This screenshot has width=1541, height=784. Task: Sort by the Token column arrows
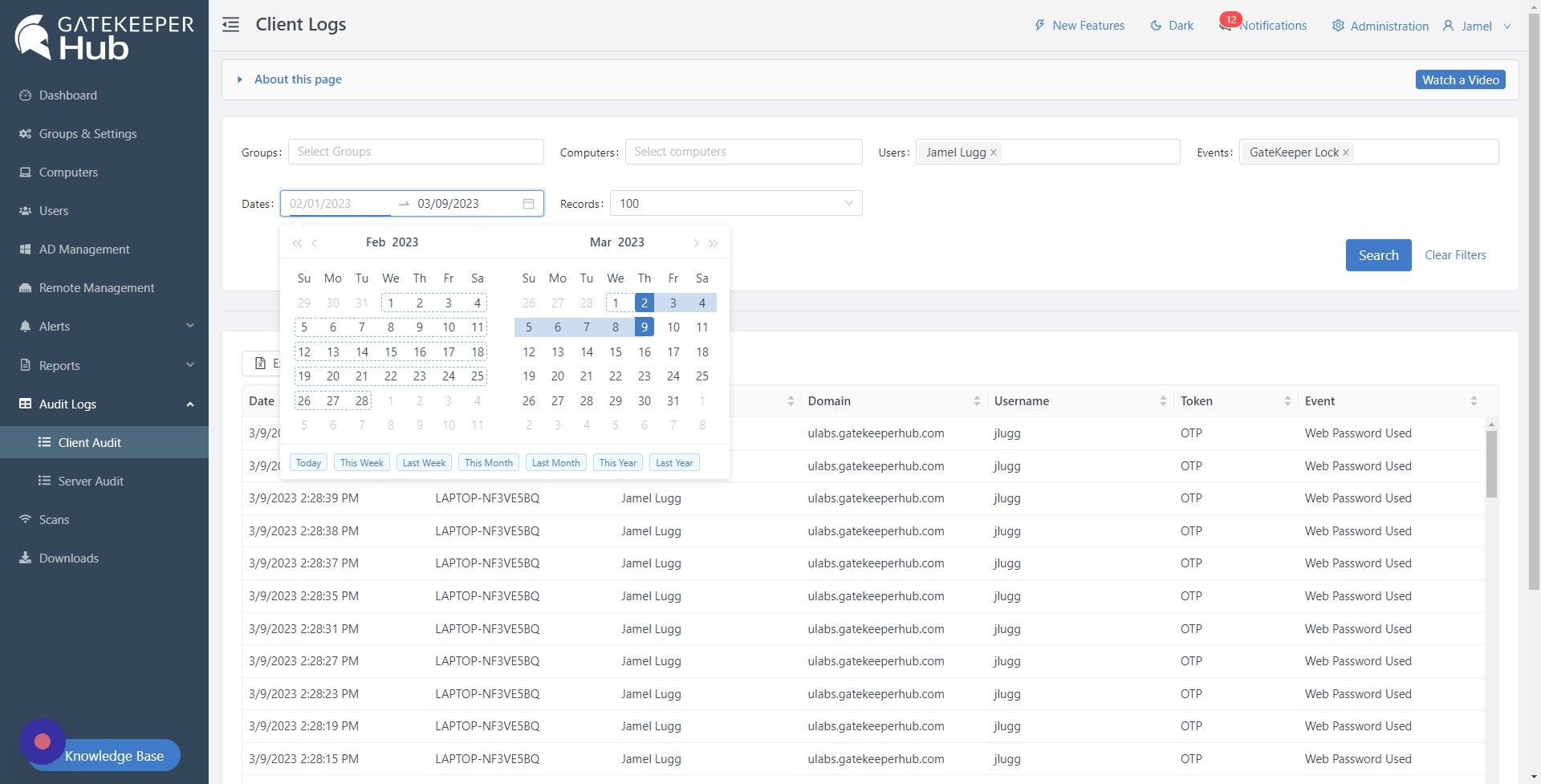pyautogui.click(x=1287, y=401)
